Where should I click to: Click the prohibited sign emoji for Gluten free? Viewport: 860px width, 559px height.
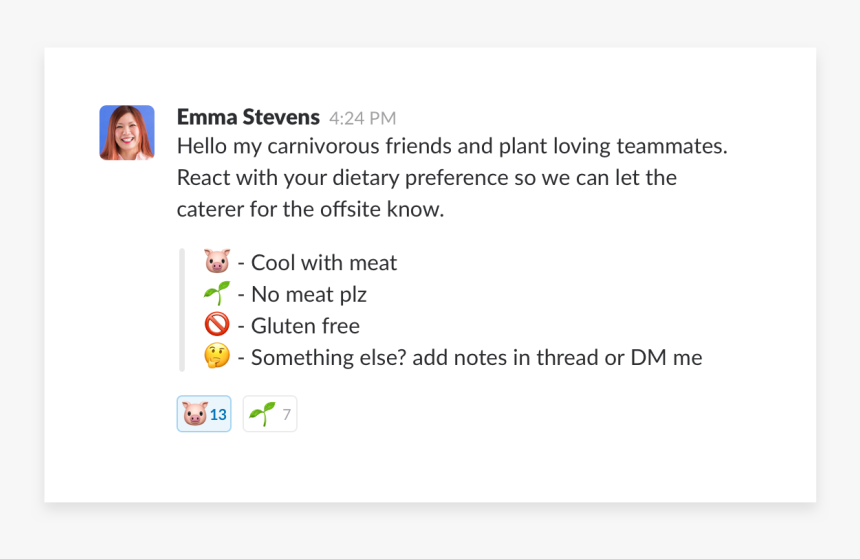point(217,325)
